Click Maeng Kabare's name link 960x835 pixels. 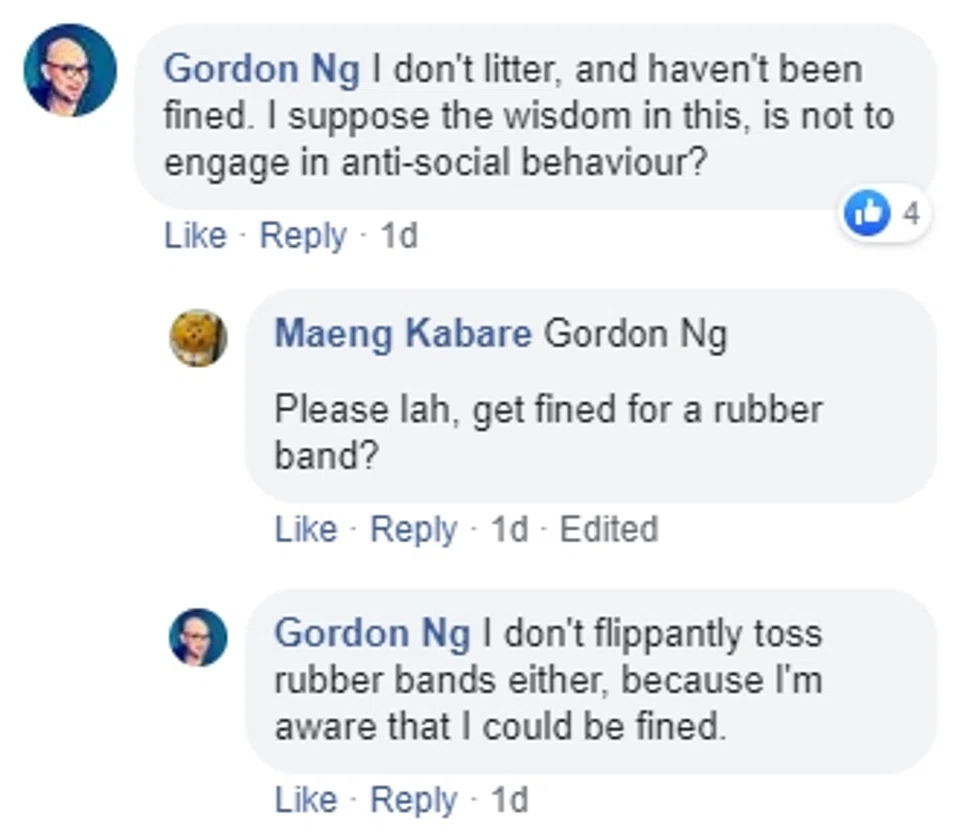click(402, 334)
